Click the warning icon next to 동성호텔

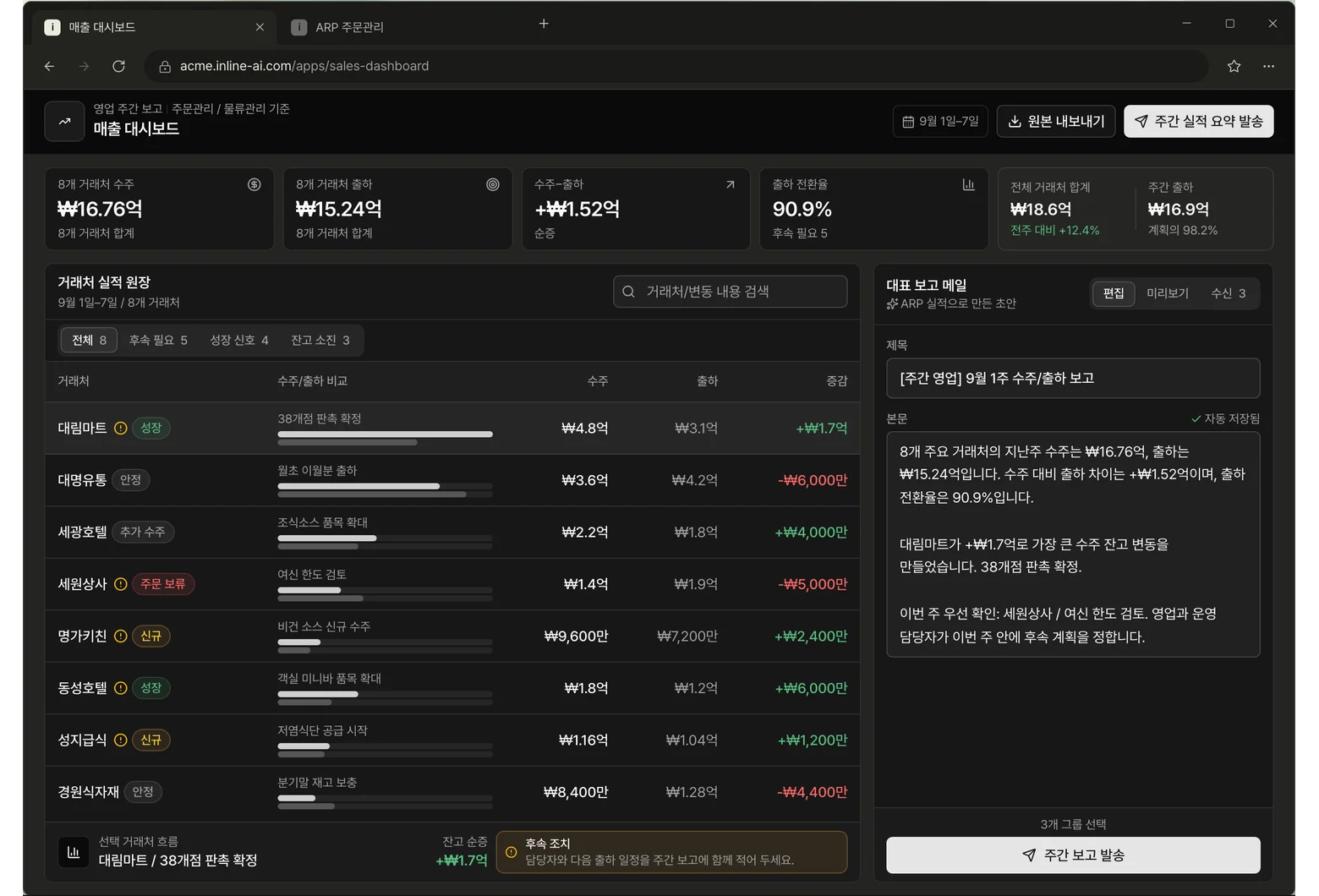click(x=121, y=688)
